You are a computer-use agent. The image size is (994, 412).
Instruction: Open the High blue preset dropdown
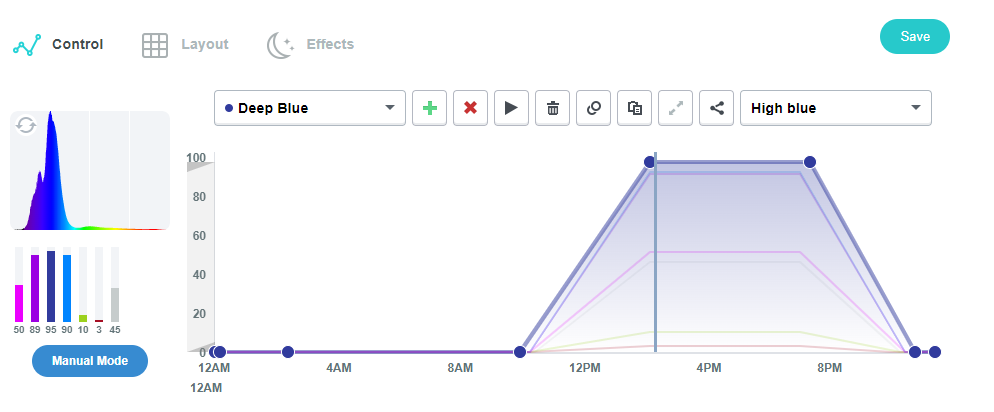(835, 108)
